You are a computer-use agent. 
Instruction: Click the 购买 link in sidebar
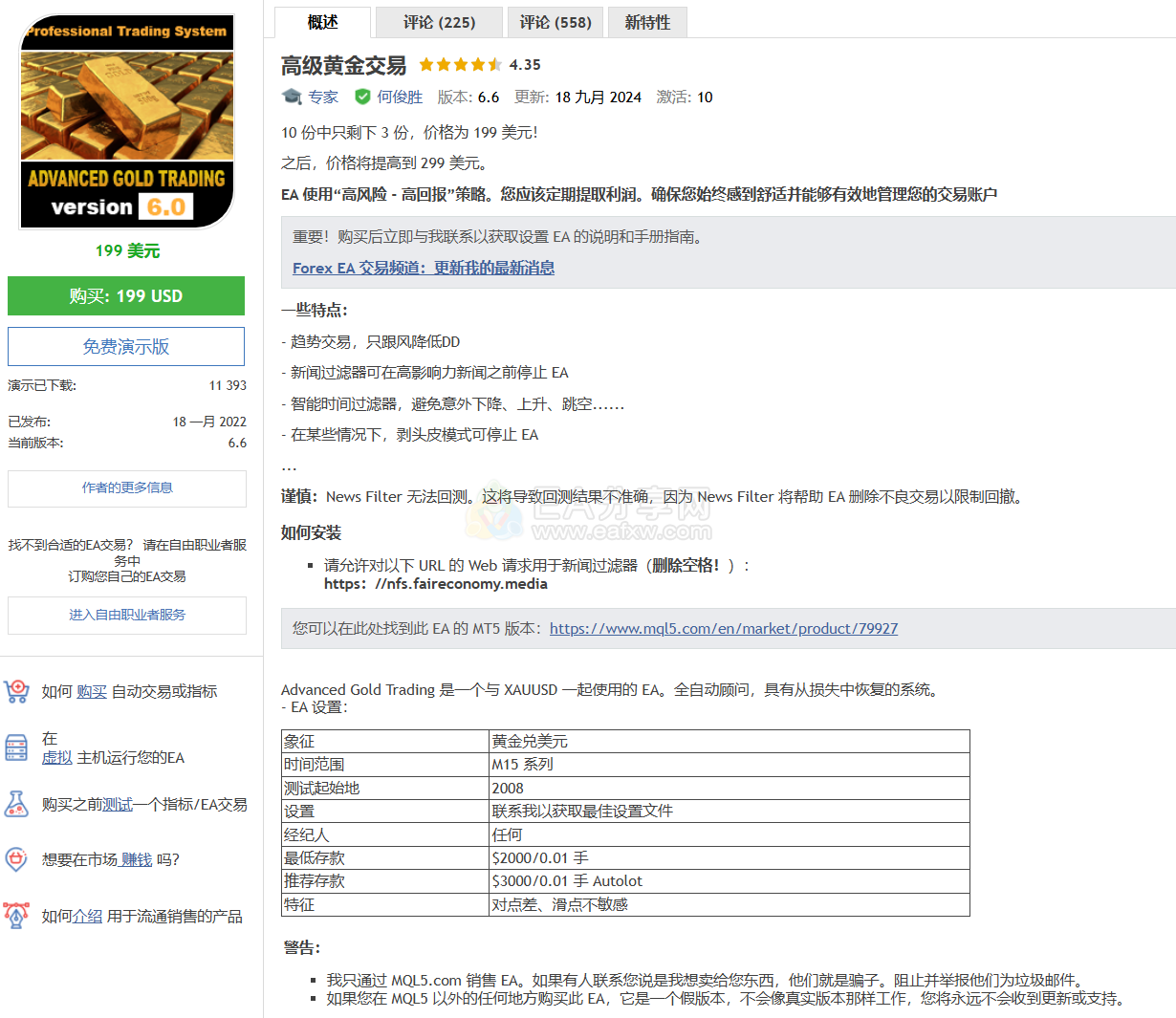point(92,692)
